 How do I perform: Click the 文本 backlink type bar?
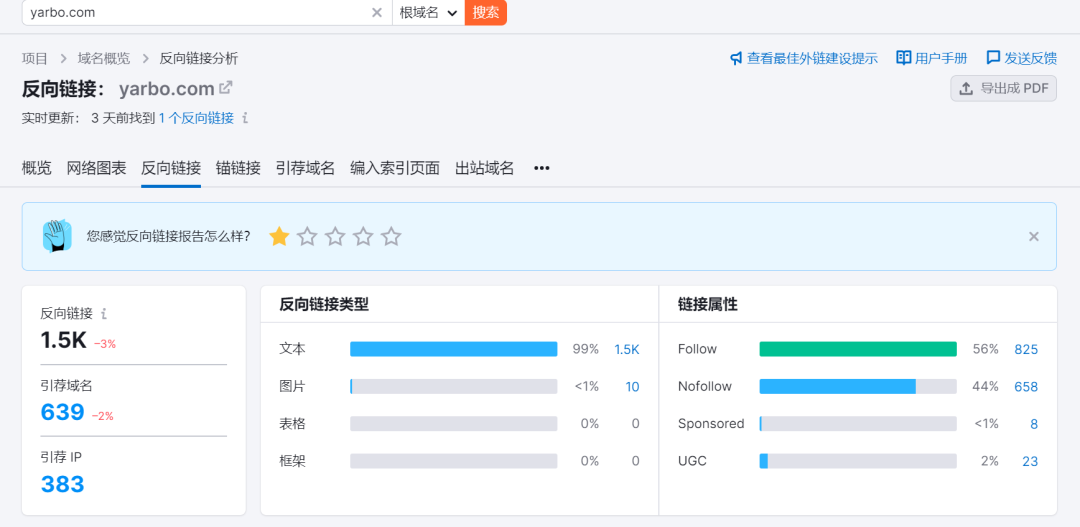tap(453, 349)
